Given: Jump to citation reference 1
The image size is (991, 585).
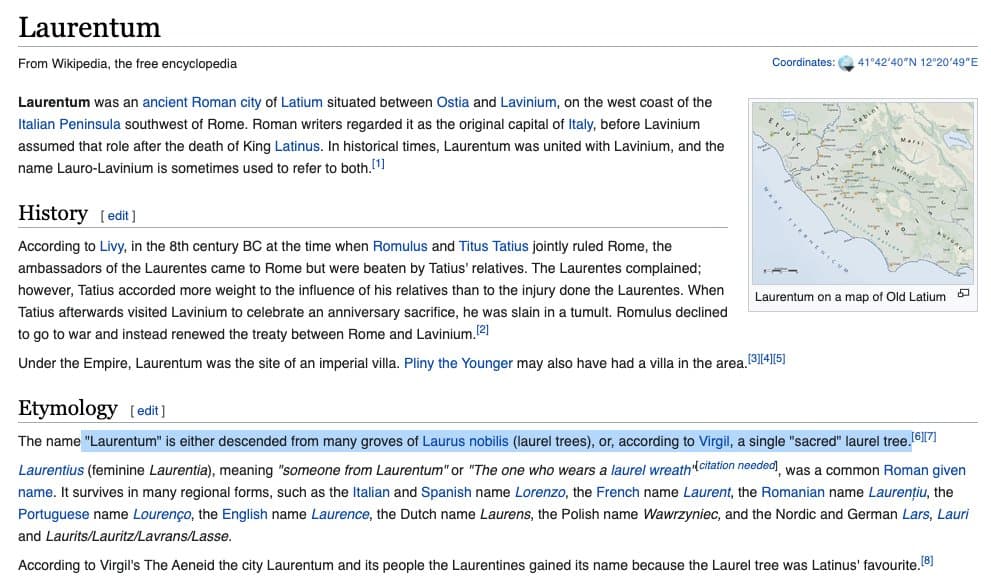Looking at the screenshot, I should click(x=378, y=164).
